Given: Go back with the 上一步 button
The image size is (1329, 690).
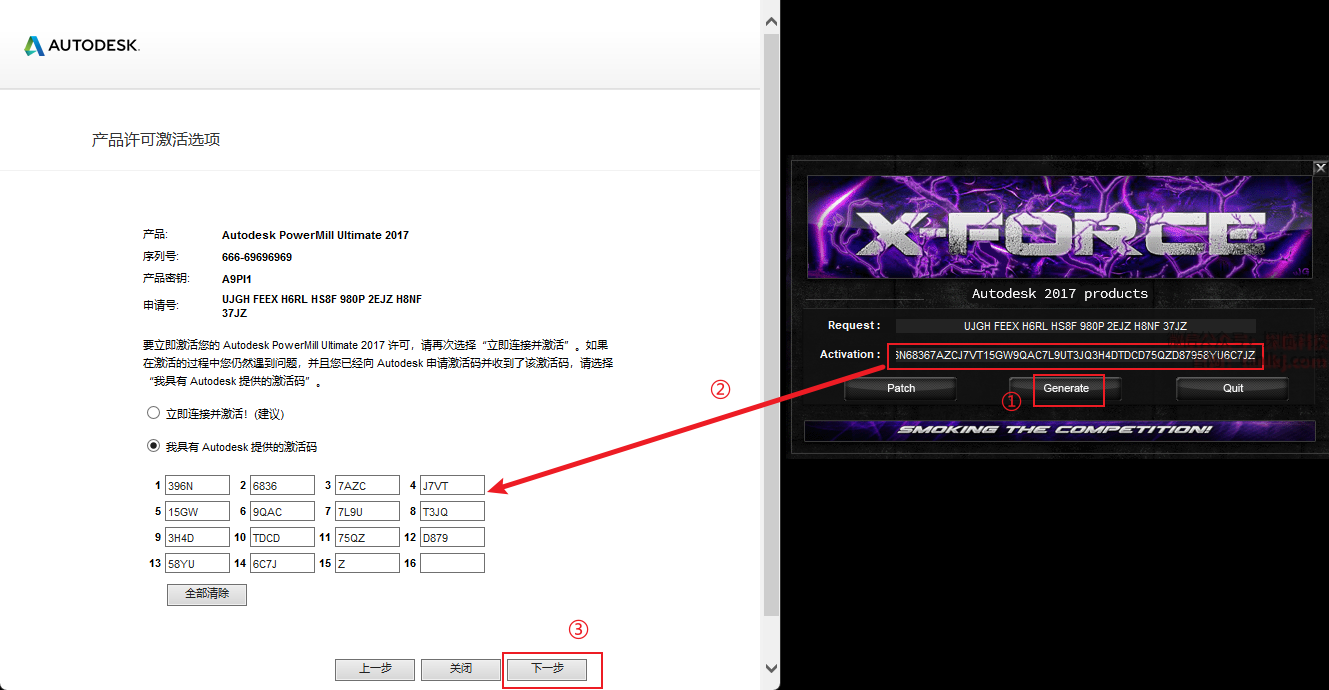Looking at the screenshot, I should point(374,669).
